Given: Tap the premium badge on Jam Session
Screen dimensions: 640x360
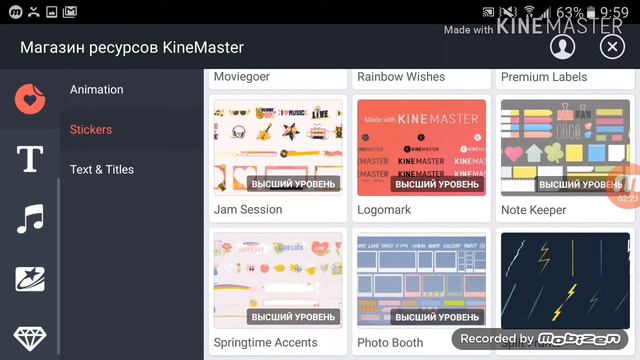Looking at the screenshot, I should [293, 184].
